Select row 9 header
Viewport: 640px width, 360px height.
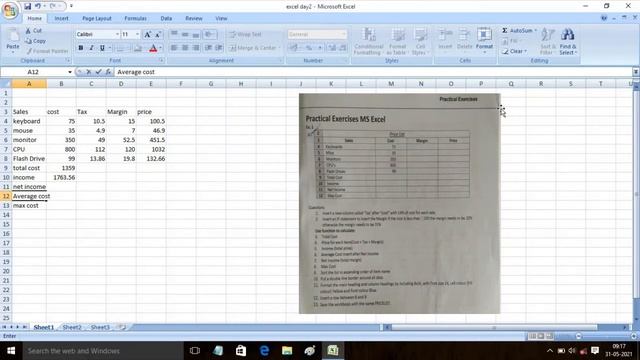[x=6, y=168]
